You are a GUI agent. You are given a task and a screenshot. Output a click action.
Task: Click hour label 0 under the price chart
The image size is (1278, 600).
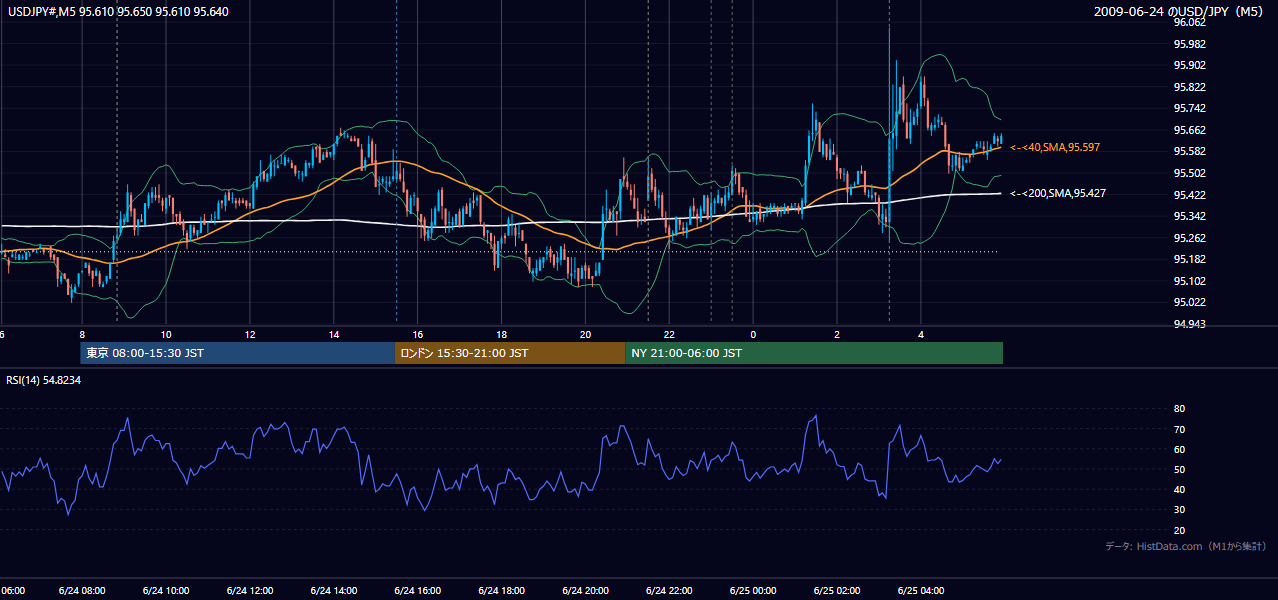click(753, 334)
